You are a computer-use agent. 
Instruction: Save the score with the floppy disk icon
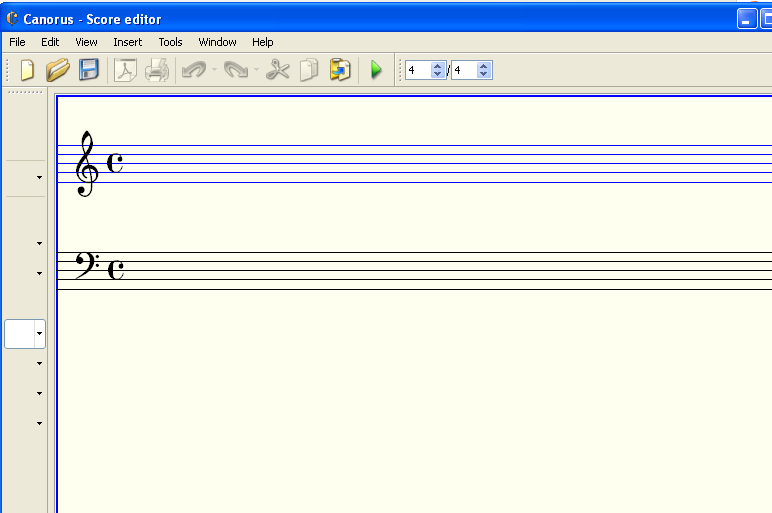[89, 70]
